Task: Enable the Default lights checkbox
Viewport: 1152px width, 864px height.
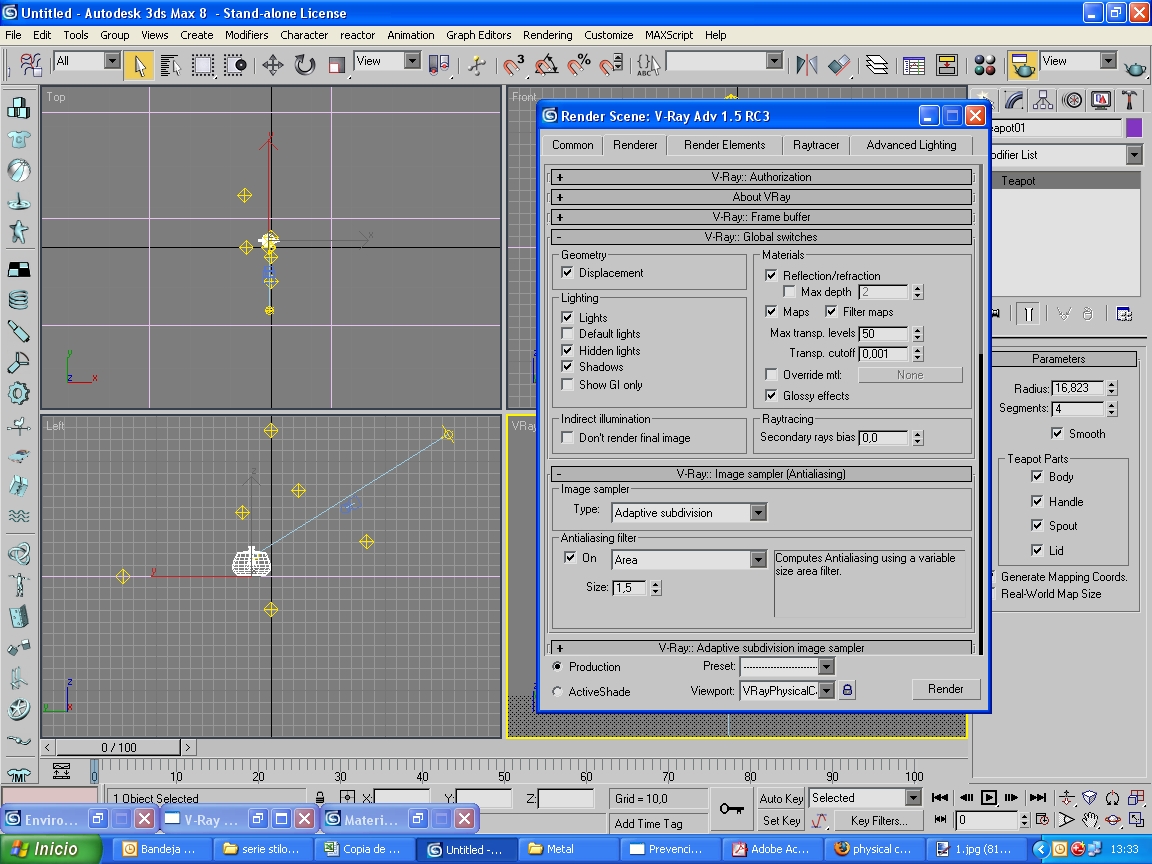Action: 568,334
